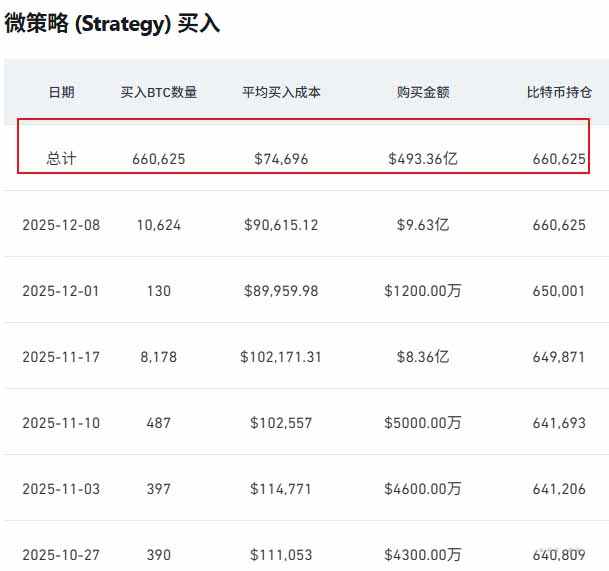Click the purchase amount $4300.00万
Screen dimensions: 609x571
(x=423, y=555)
